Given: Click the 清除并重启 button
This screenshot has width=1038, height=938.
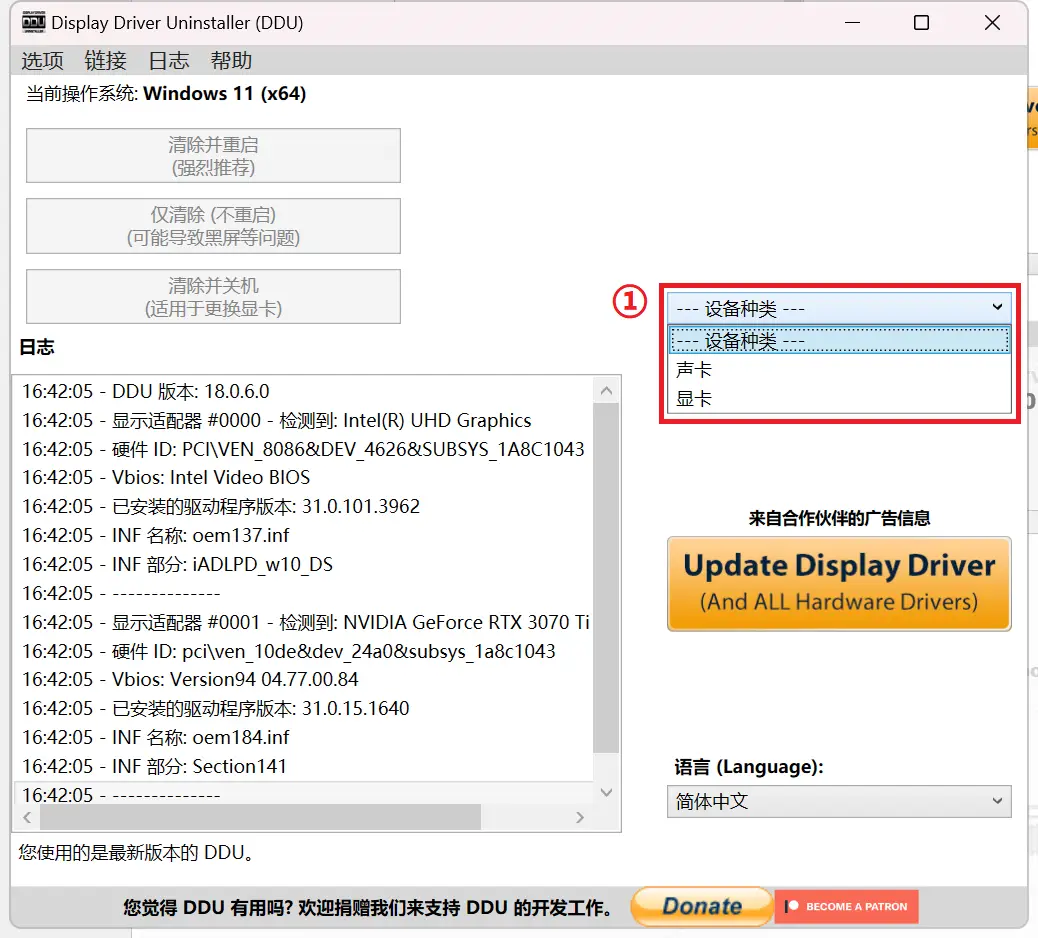Looking at the screenshot, I should point(213,156).
